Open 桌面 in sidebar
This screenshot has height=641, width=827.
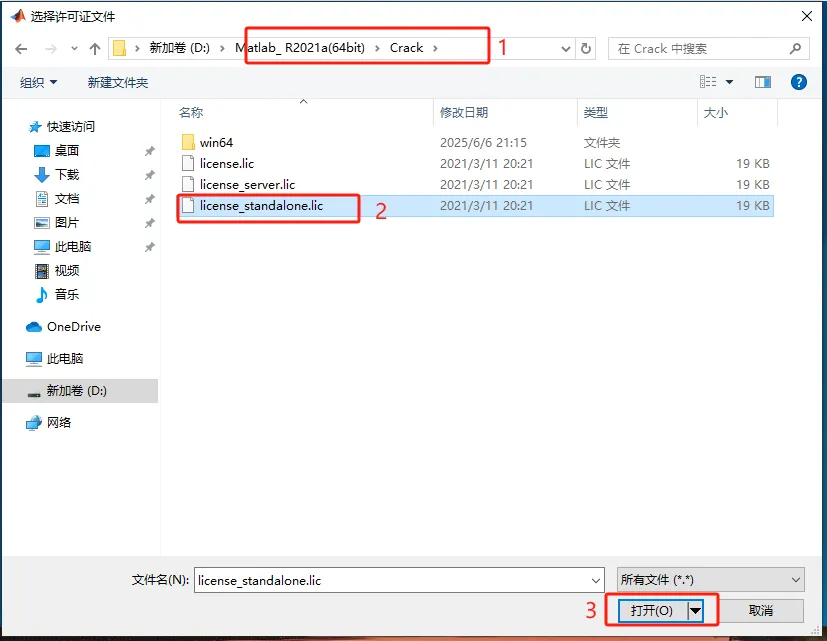click(67, 151)
